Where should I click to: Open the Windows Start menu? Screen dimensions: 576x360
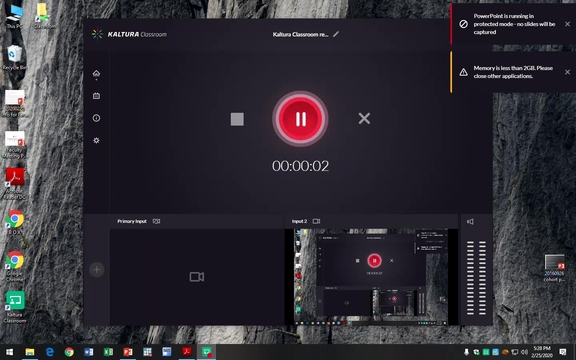10,352
